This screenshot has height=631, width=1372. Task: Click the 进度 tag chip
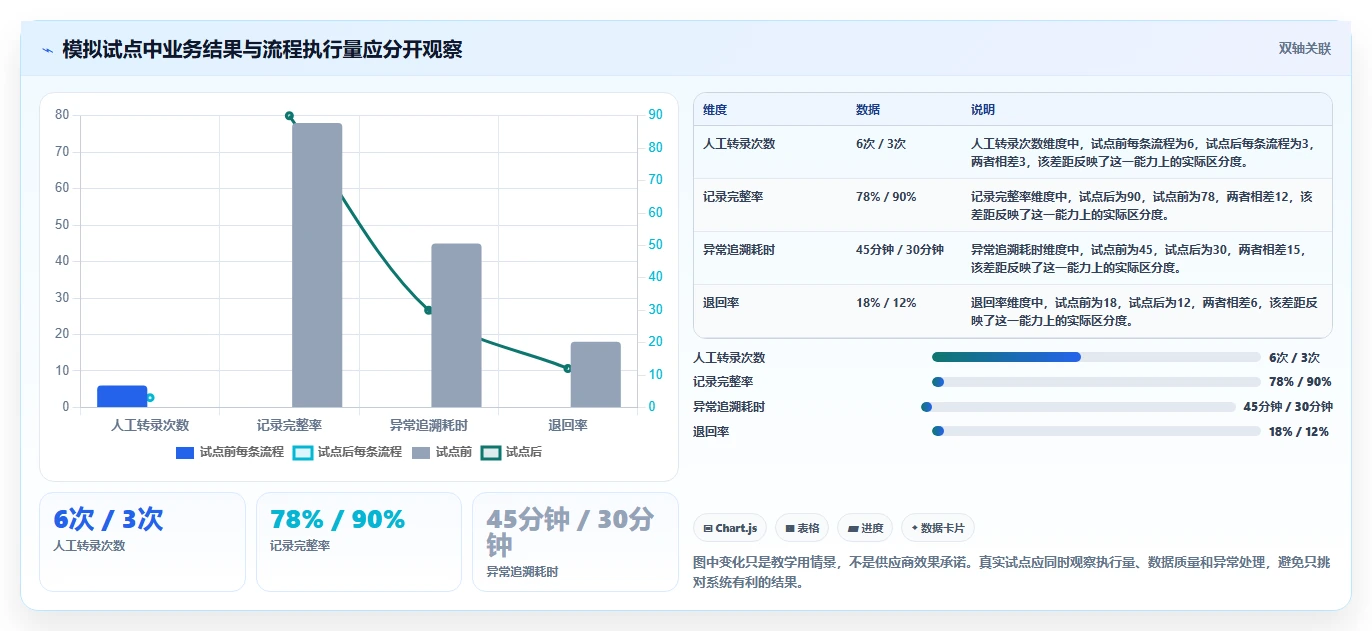(x=865, y=528)
